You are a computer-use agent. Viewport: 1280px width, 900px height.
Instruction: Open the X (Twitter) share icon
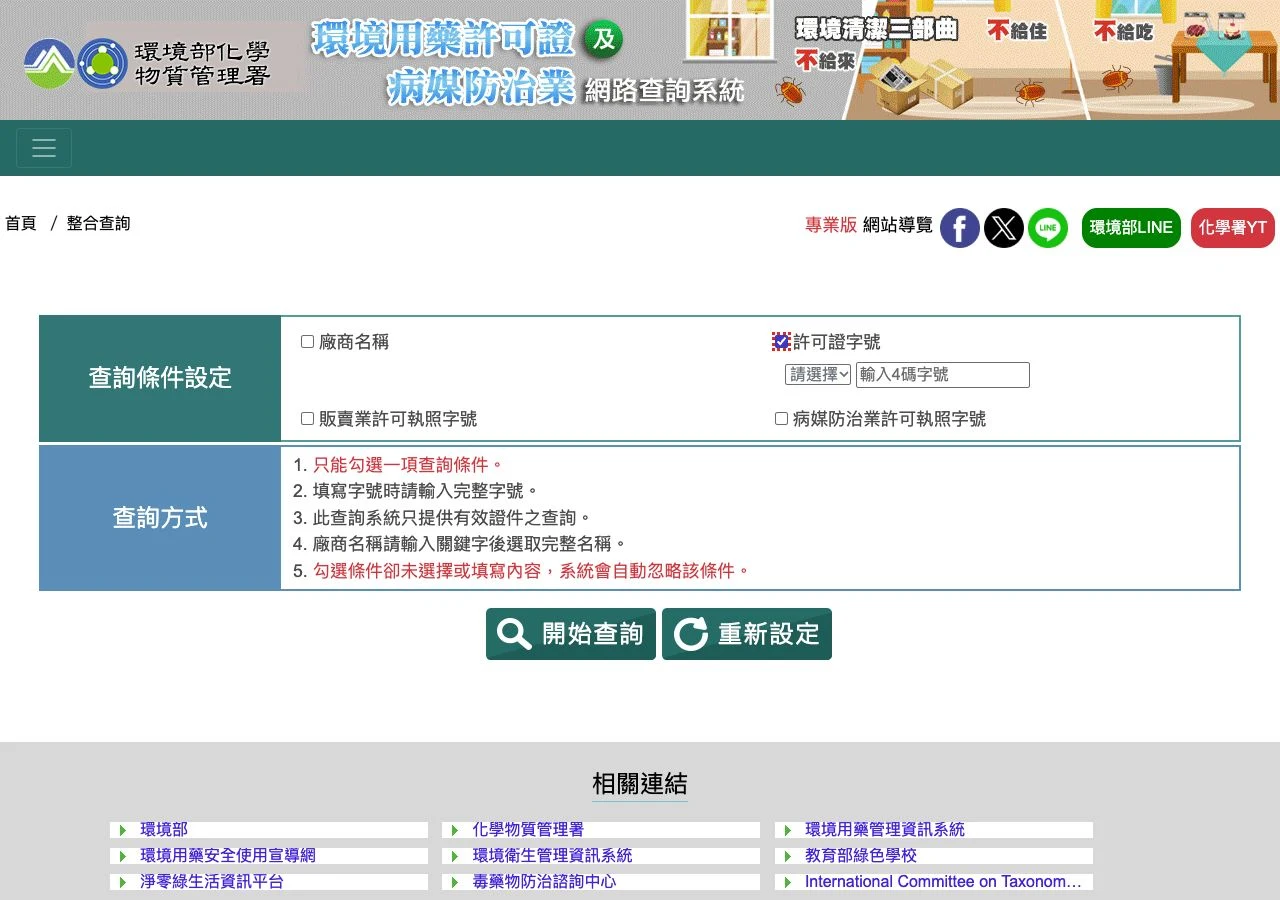[x=1004, y=228]
